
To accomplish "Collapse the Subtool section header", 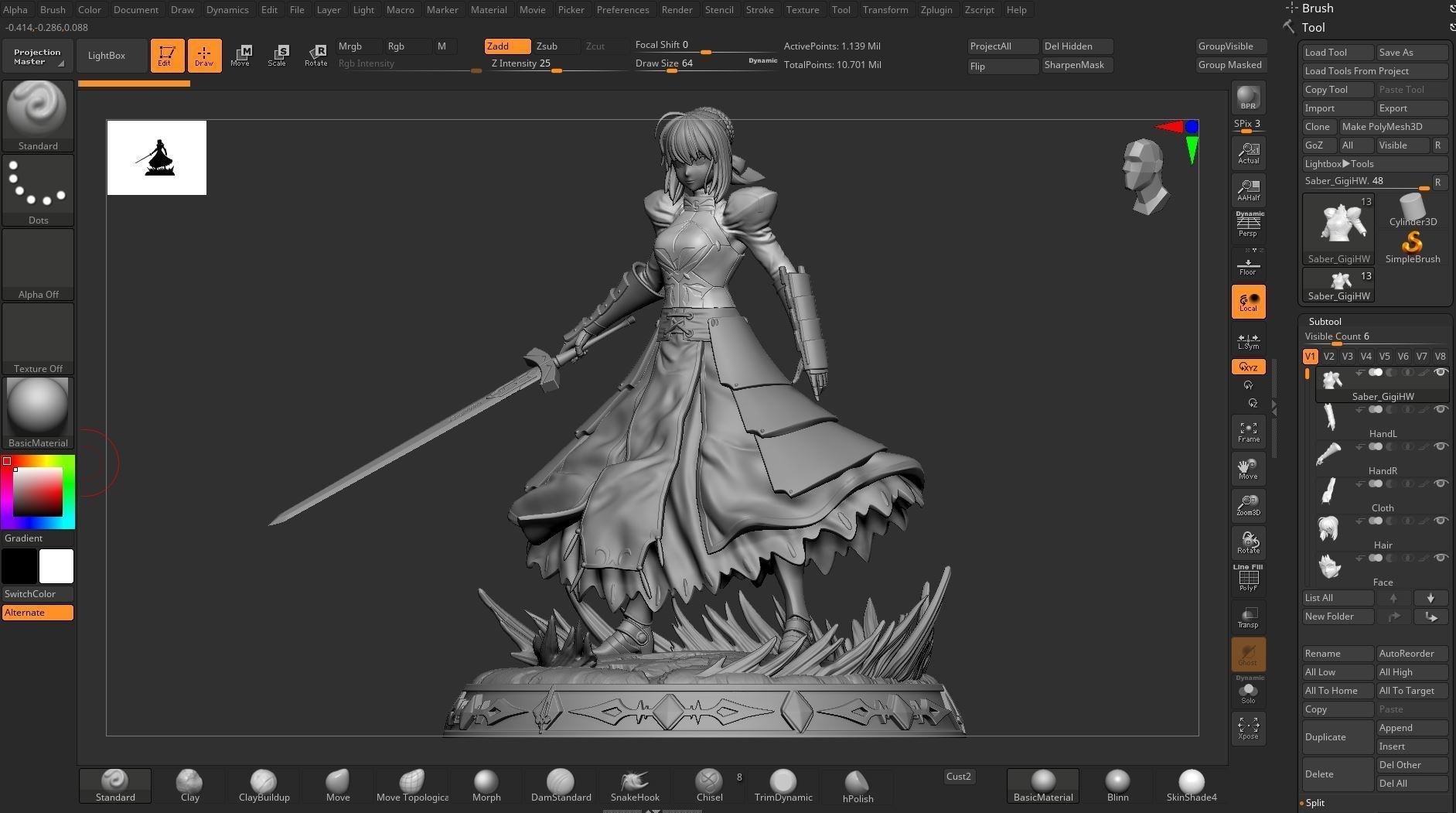I will pos(1325,321).
